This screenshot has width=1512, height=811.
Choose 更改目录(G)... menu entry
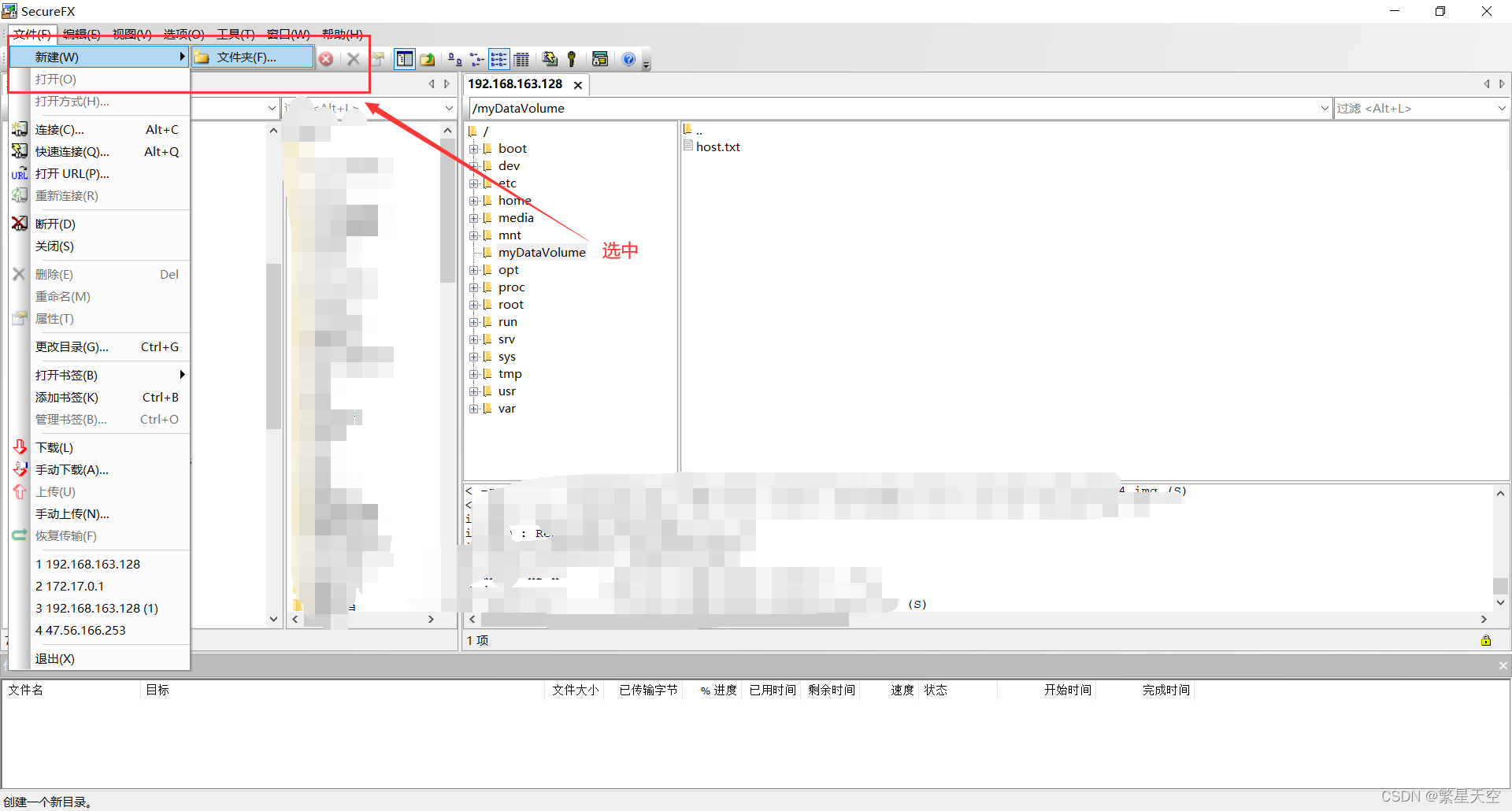point(99,347)
